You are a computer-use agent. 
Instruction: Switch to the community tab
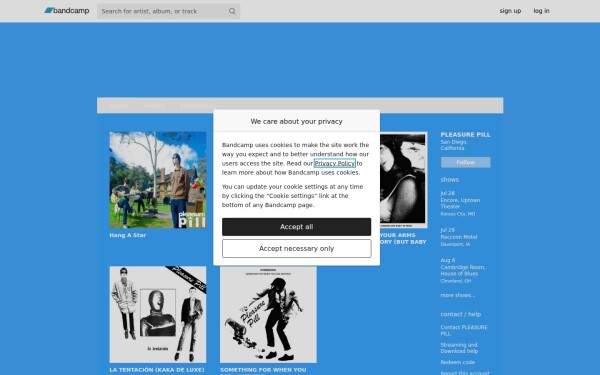pyautogui.click(x=199, y=106)
